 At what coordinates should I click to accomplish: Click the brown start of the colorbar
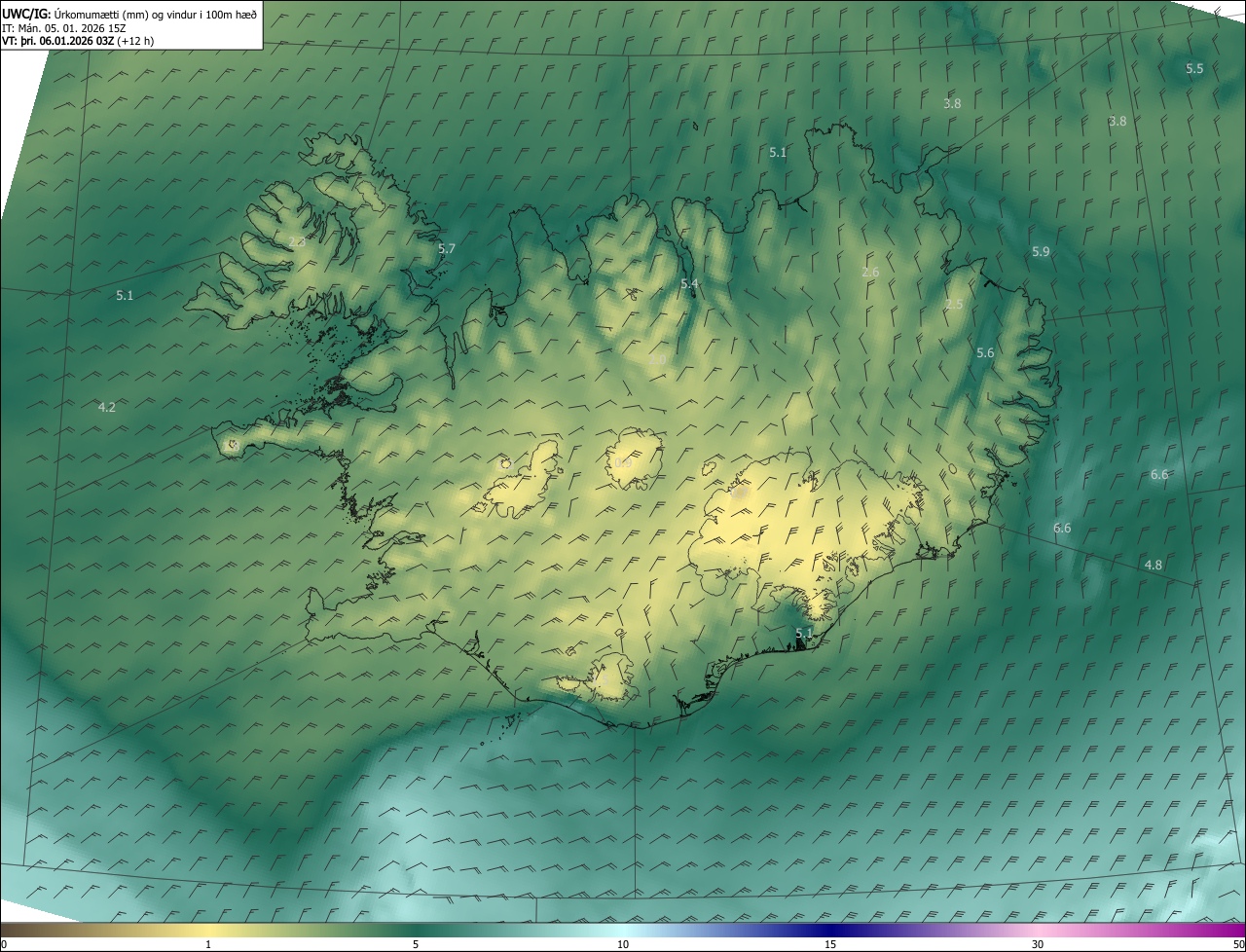click(19, 931)
